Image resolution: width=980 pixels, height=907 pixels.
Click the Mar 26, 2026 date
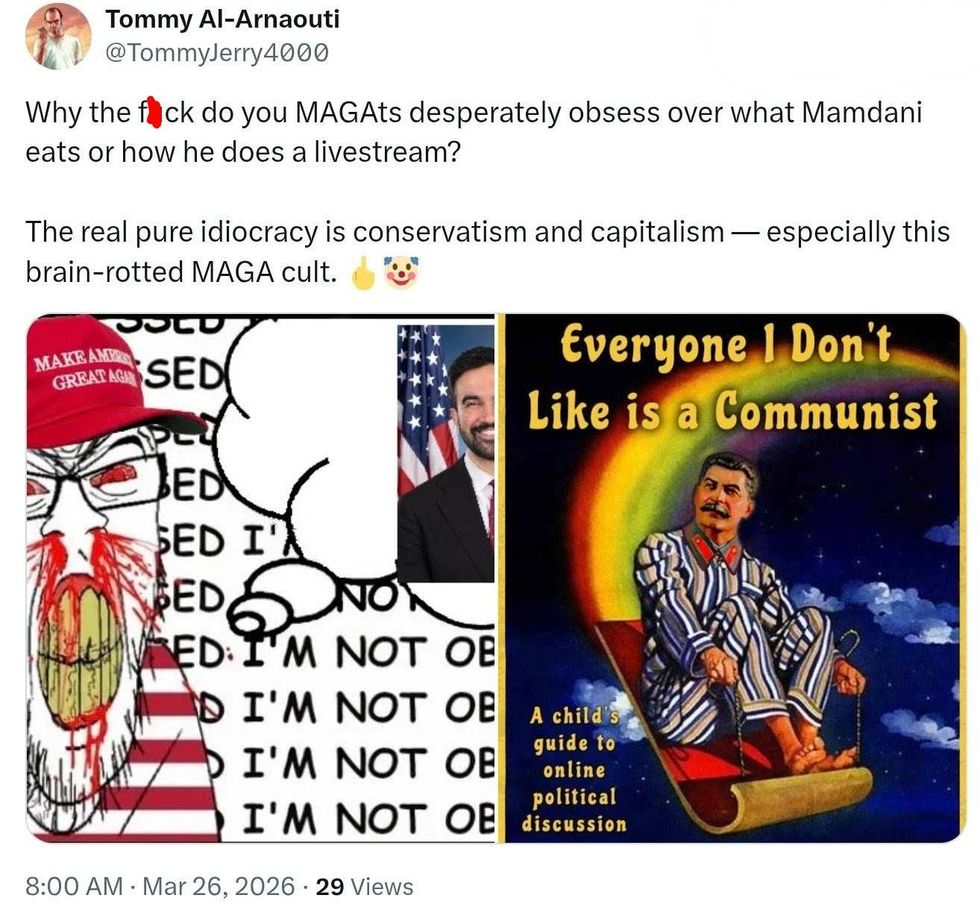pyautogui.click(x=219, y=886)
